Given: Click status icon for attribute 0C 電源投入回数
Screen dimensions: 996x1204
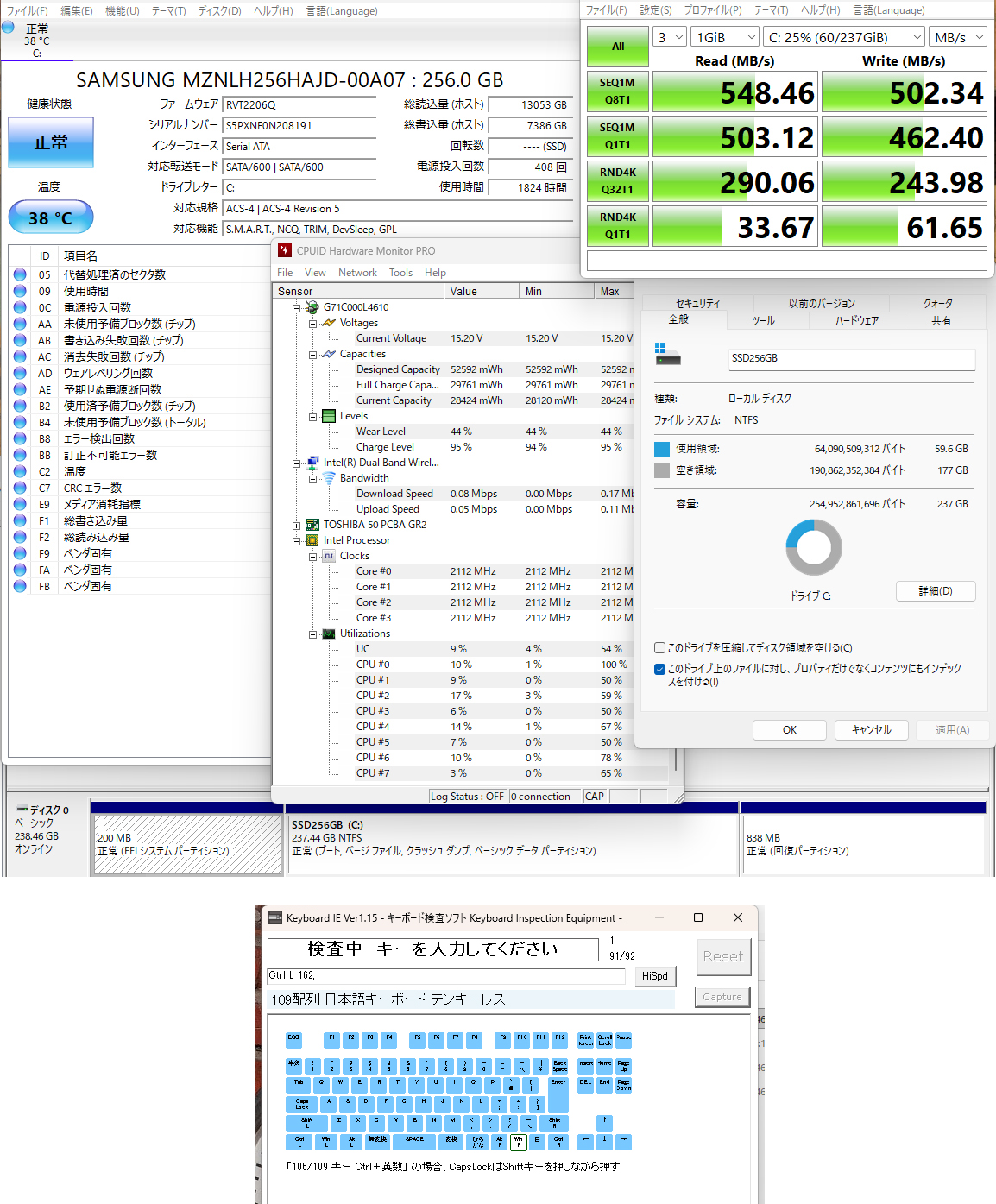Looking at the screenshot, I should click(x=20, y=307).
